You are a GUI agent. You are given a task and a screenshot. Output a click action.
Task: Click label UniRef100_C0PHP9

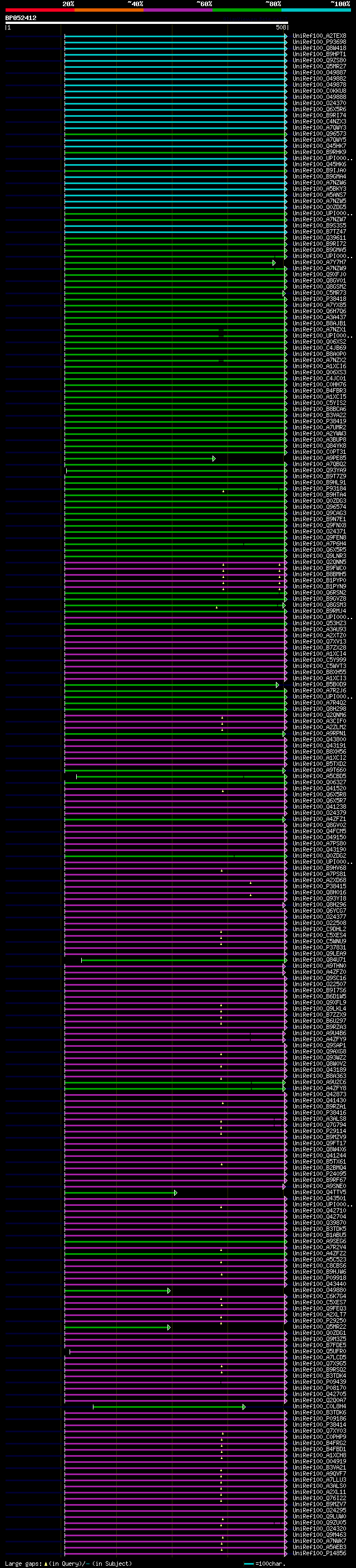tap(319, 1437)
